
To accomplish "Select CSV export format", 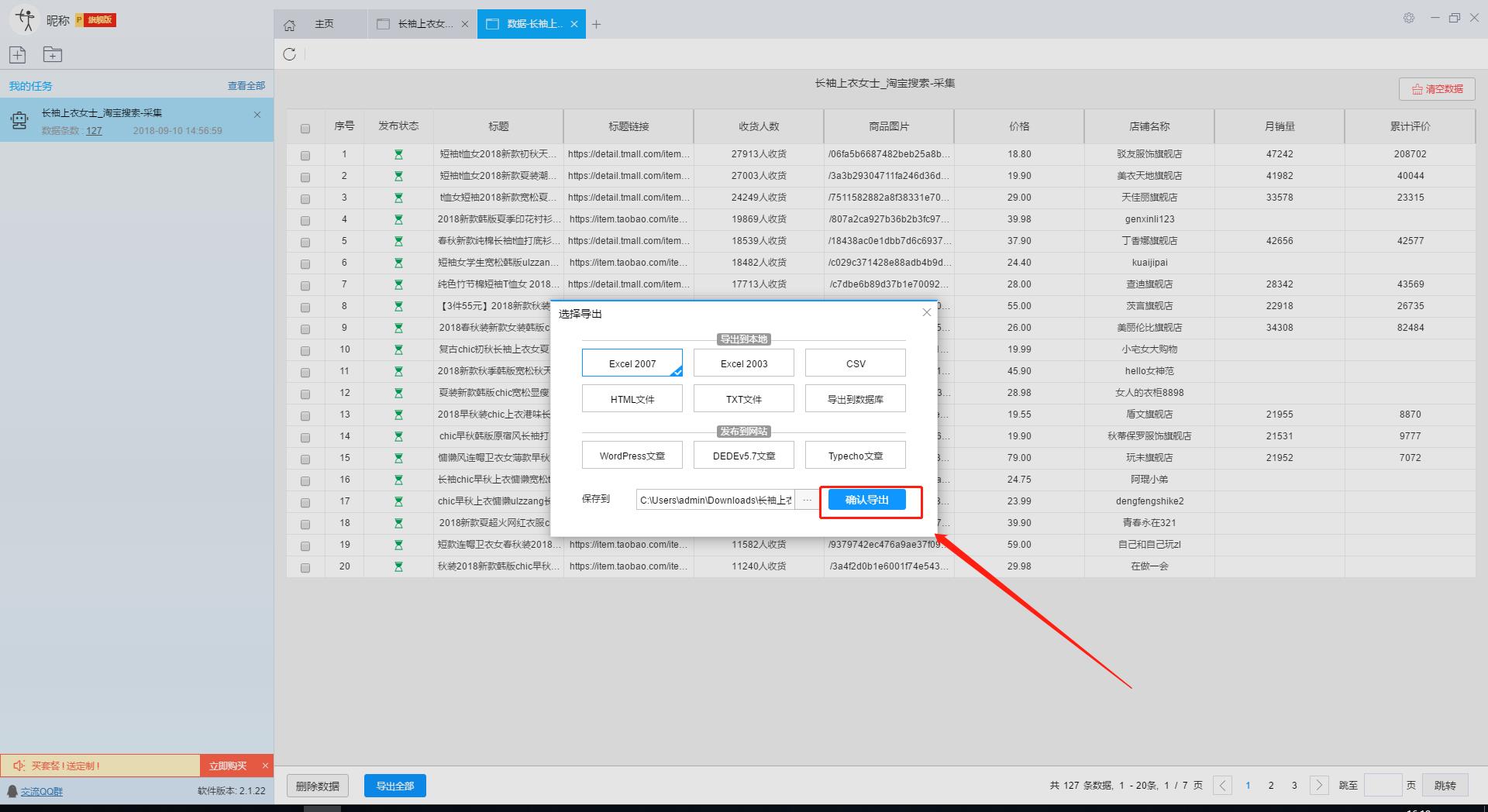I will tap(856, 363).
